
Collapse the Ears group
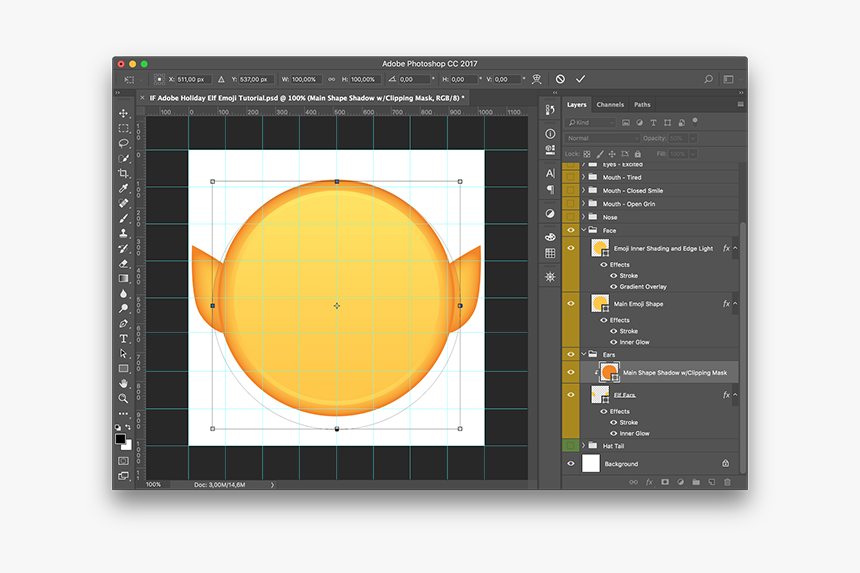click(584, 354)
